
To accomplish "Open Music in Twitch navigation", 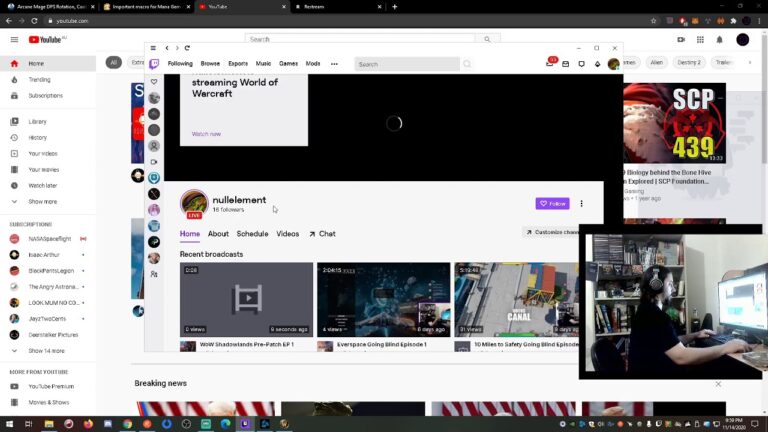I will [x=263, y=64].
